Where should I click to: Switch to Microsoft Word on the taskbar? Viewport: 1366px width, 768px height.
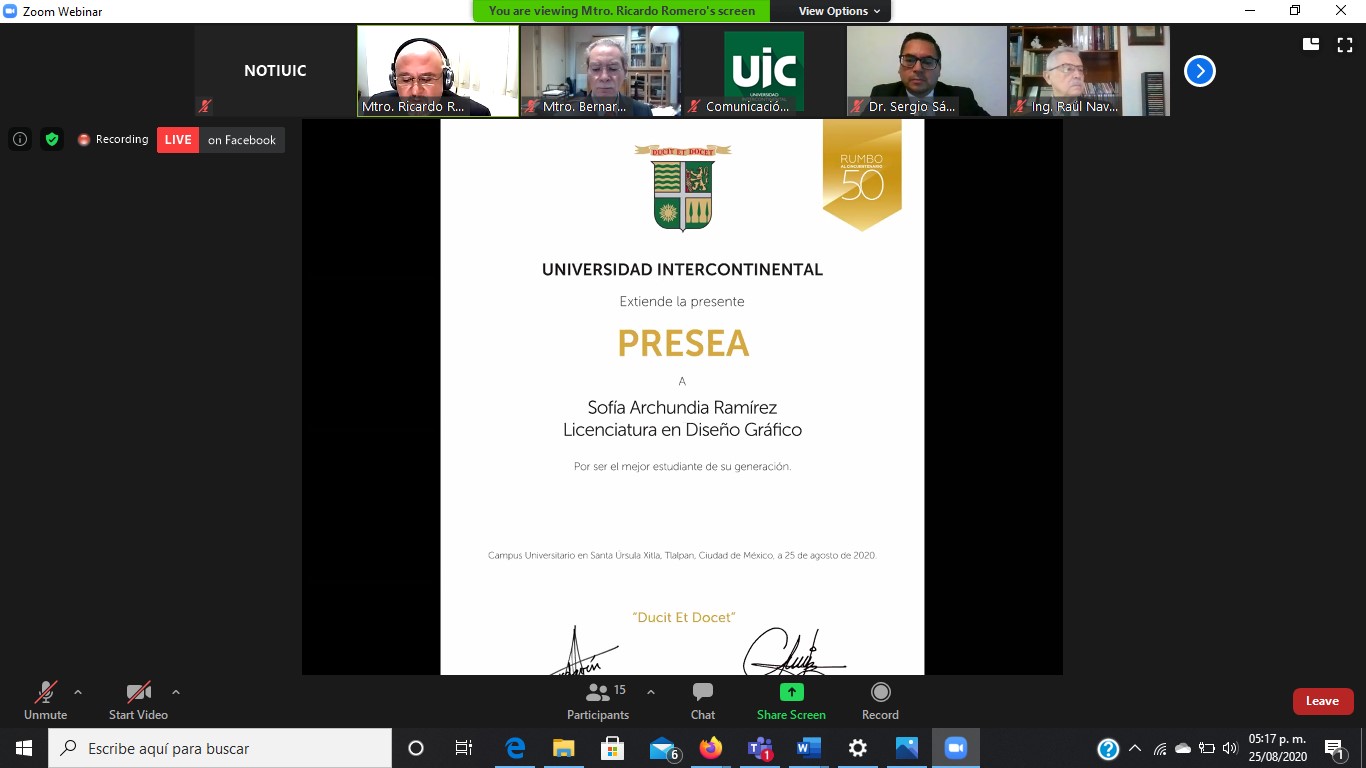pyautogui.click(x=809, y=748)
